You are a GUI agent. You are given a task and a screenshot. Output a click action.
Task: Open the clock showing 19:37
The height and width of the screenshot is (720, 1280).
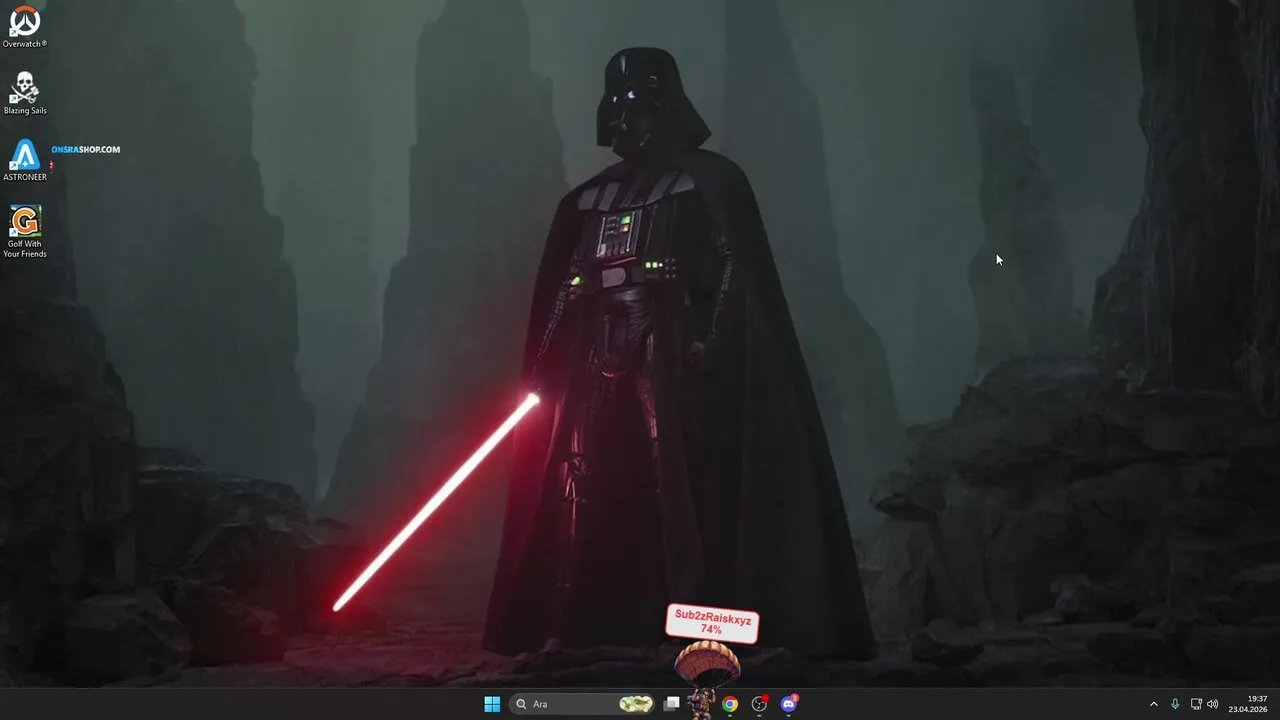(x=1248, y=704)
